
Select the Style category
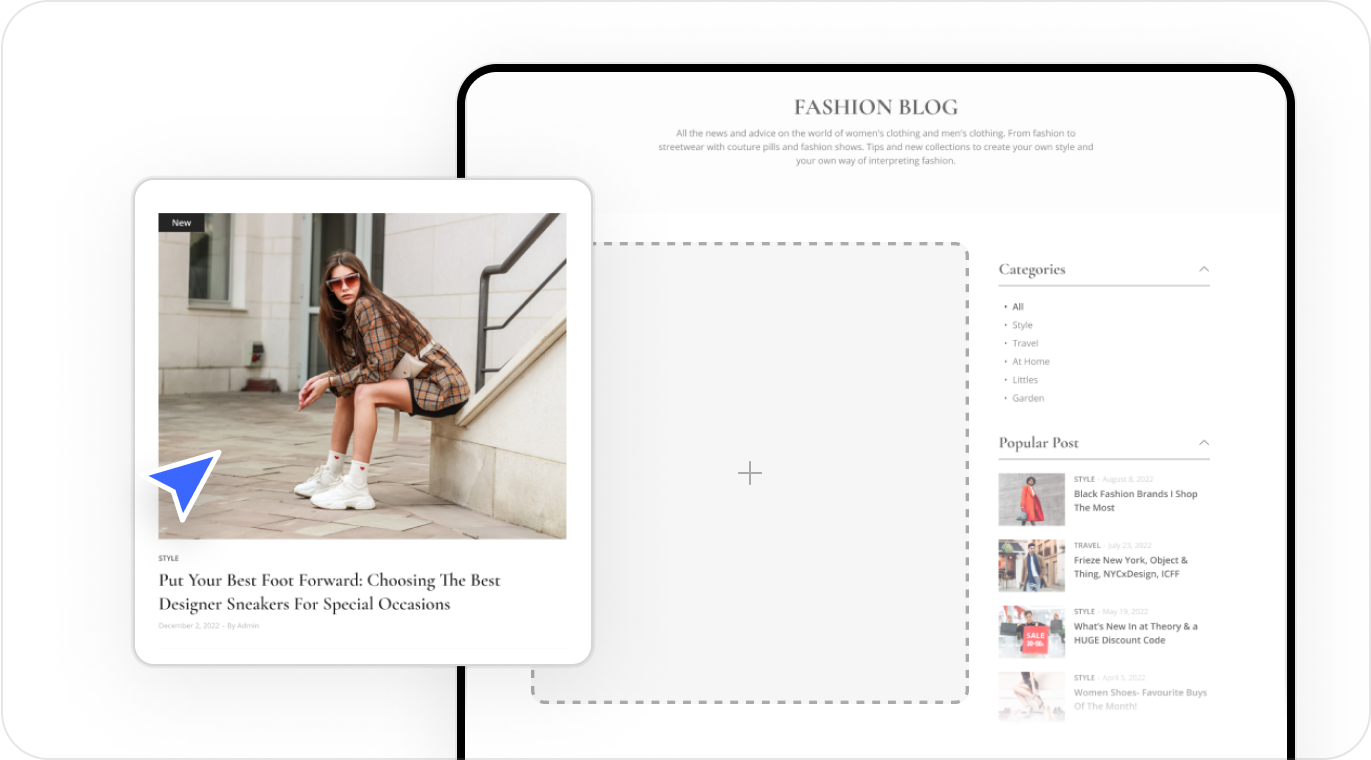pyautogui.click(x=1021, y=325)
